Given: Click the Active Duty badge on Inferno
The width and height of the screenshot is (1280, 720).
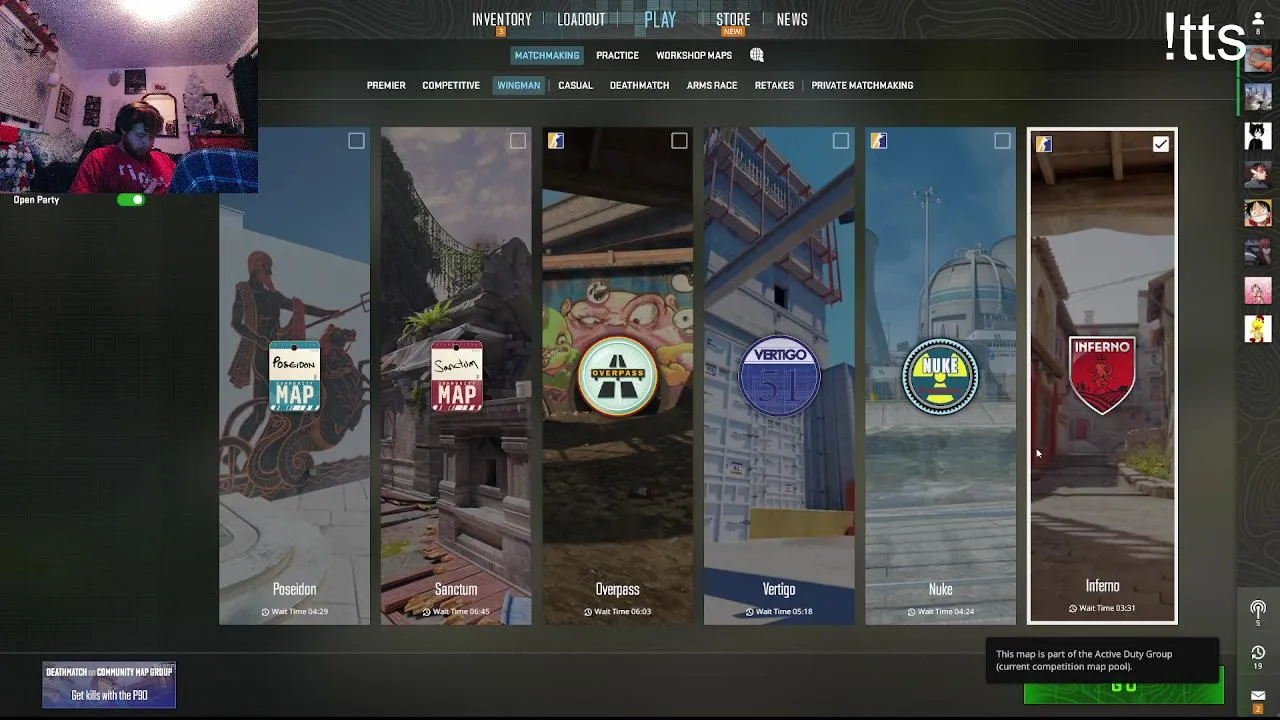Looking at the screenshot, I should click(1043, 144).
